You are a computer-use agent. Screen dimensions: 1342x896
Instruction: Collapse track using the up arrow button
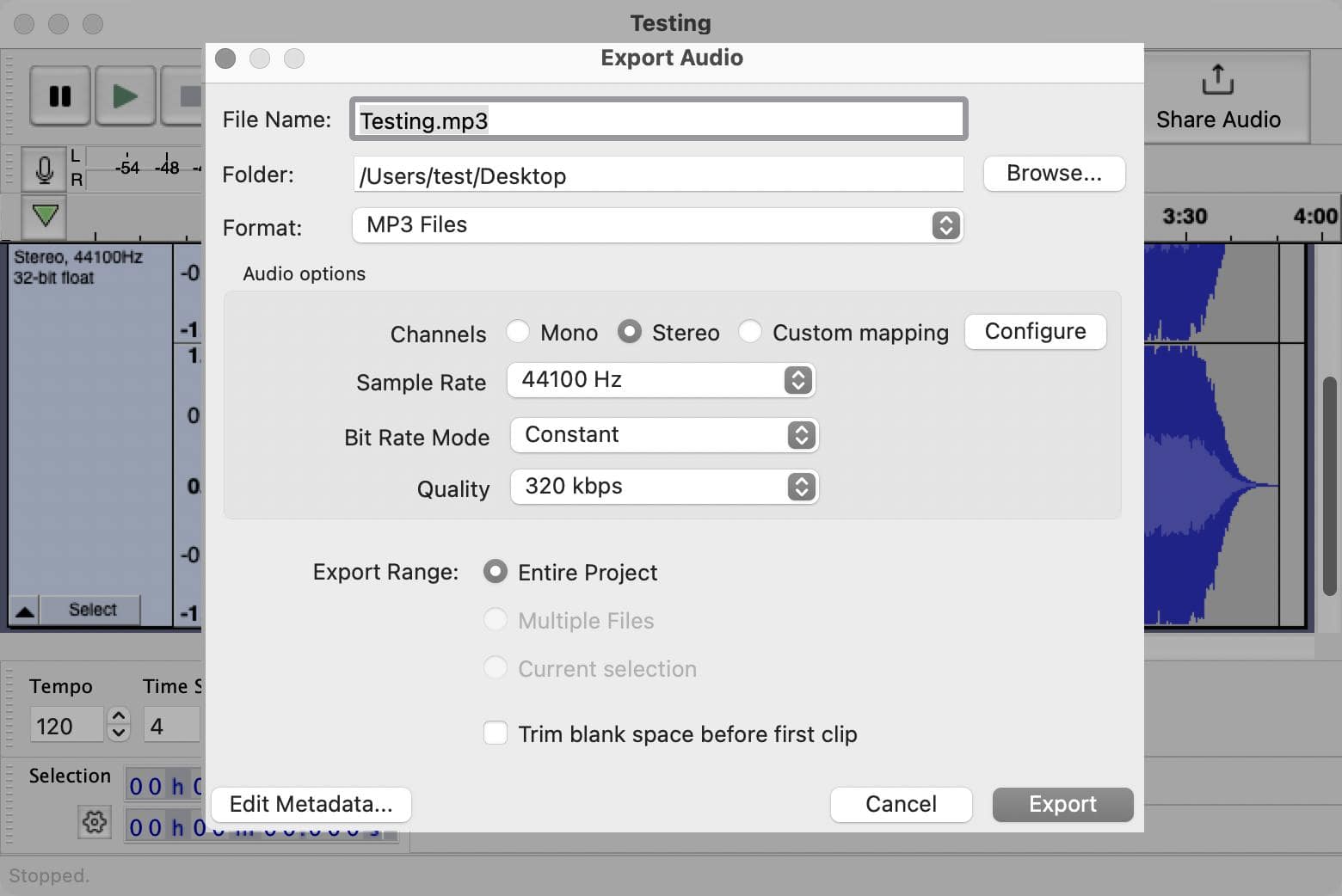pos(25,611)
